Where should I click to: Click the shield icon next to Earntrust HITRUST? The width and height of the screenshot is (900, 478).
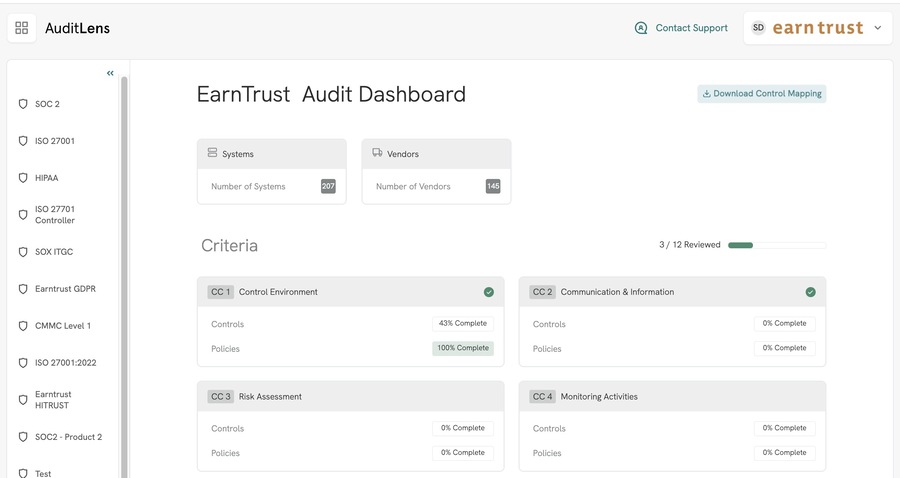[x=23, y=400]
